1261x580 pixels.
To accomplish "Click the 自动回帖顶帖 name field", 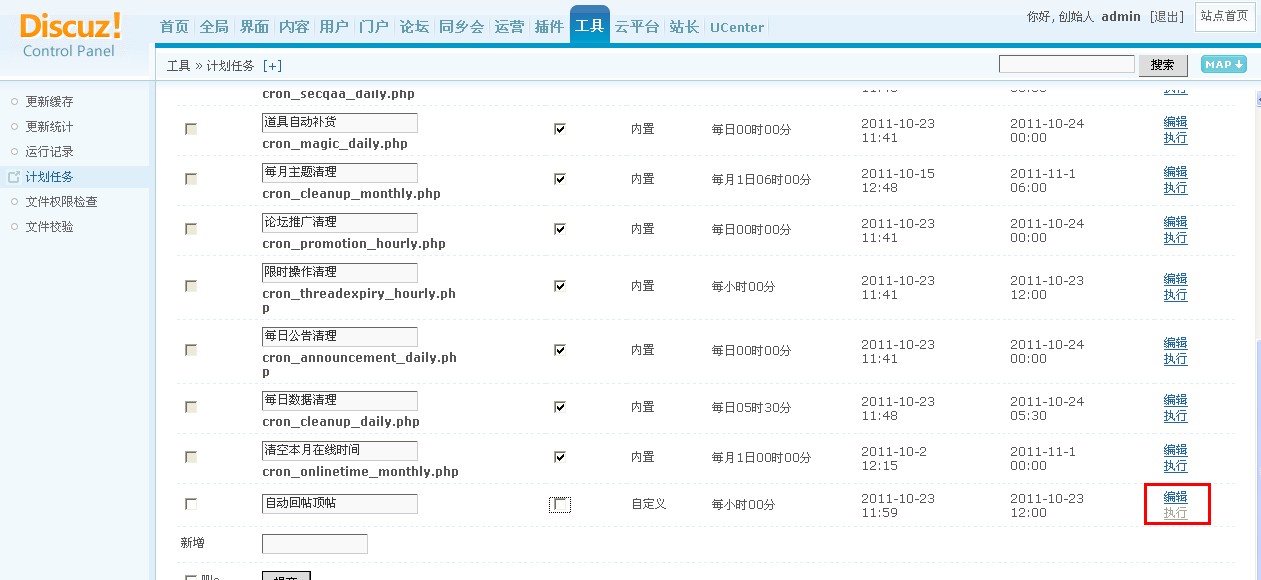I will coord(340,504).
